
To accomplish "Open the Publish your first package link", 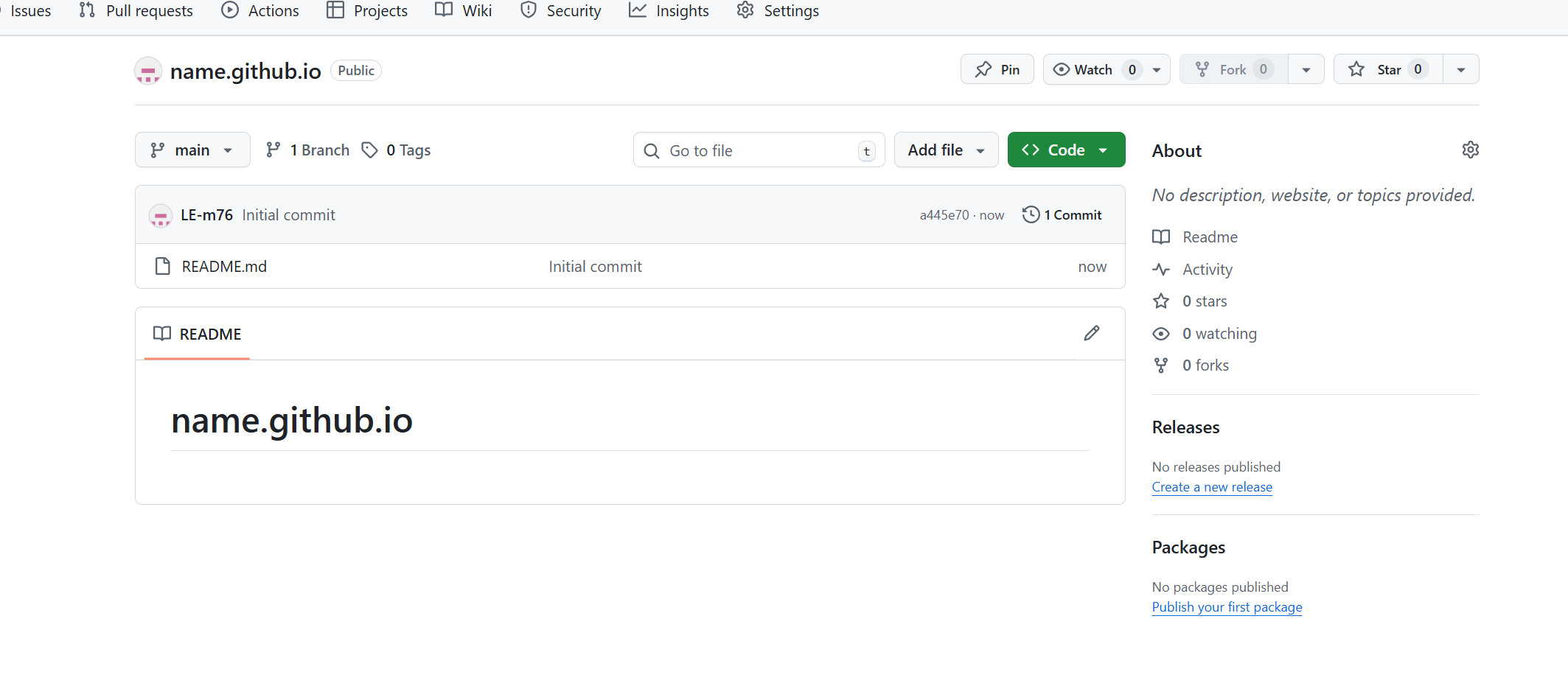I will (x=1226, y=607).
